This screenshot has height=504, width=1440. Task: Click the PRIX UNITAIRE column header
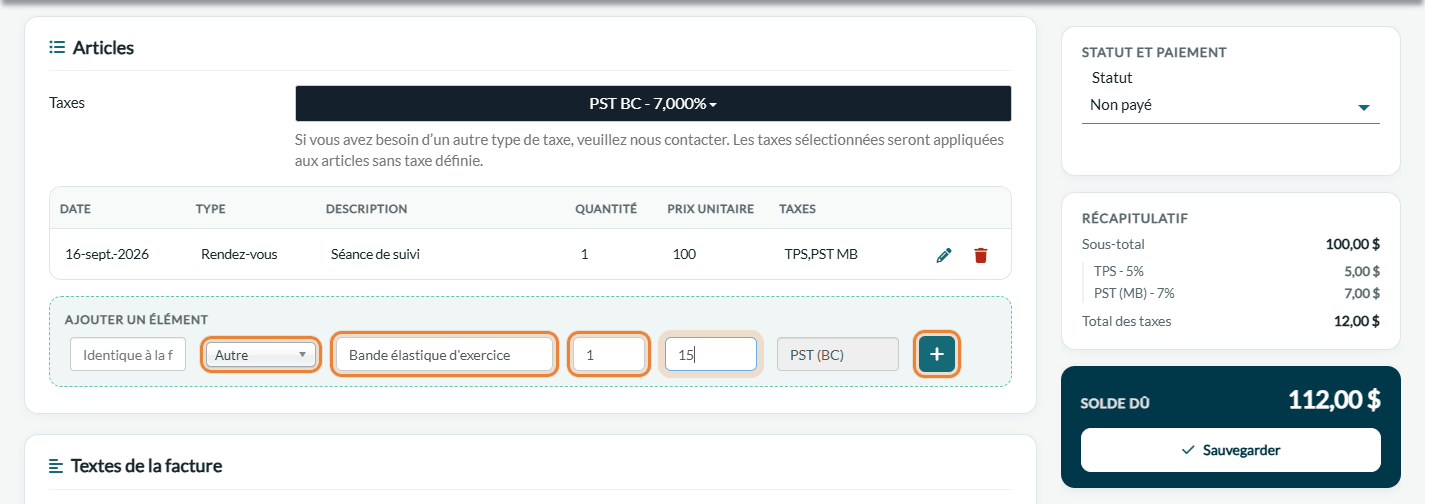[711, 209]
